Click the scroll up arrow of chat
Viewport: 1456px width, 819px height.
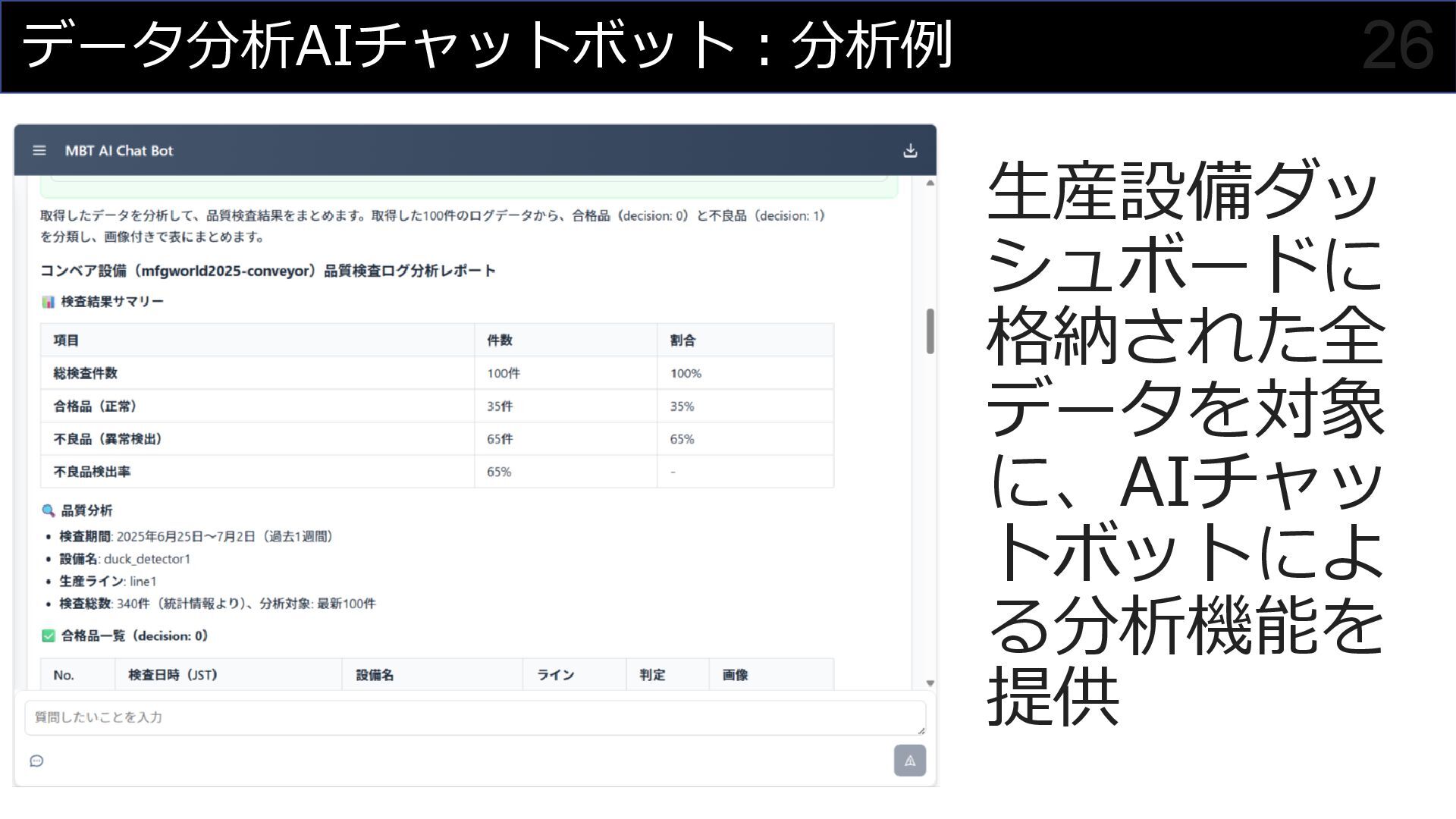point(930,183)
